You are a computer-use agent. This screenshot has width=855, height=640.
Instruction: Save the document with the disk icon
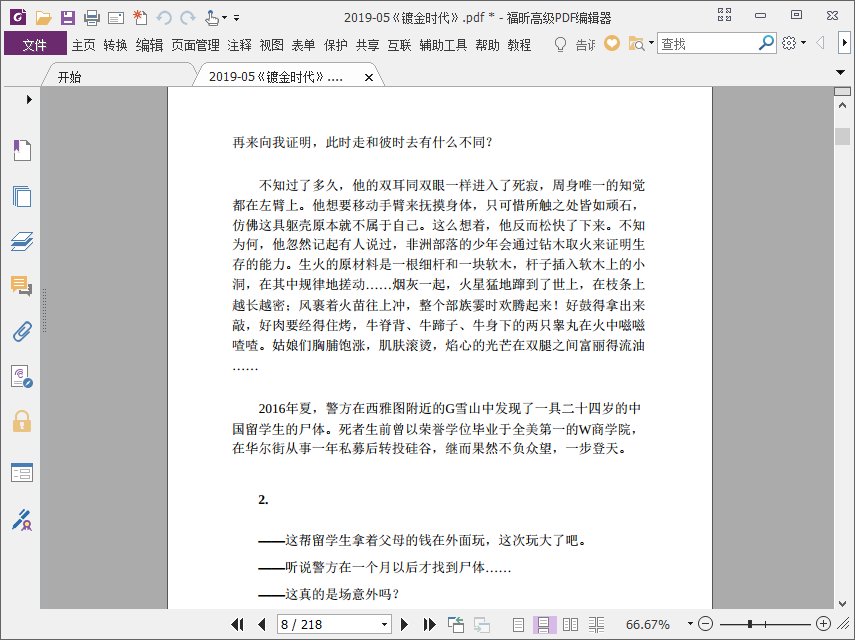[68, 17]
